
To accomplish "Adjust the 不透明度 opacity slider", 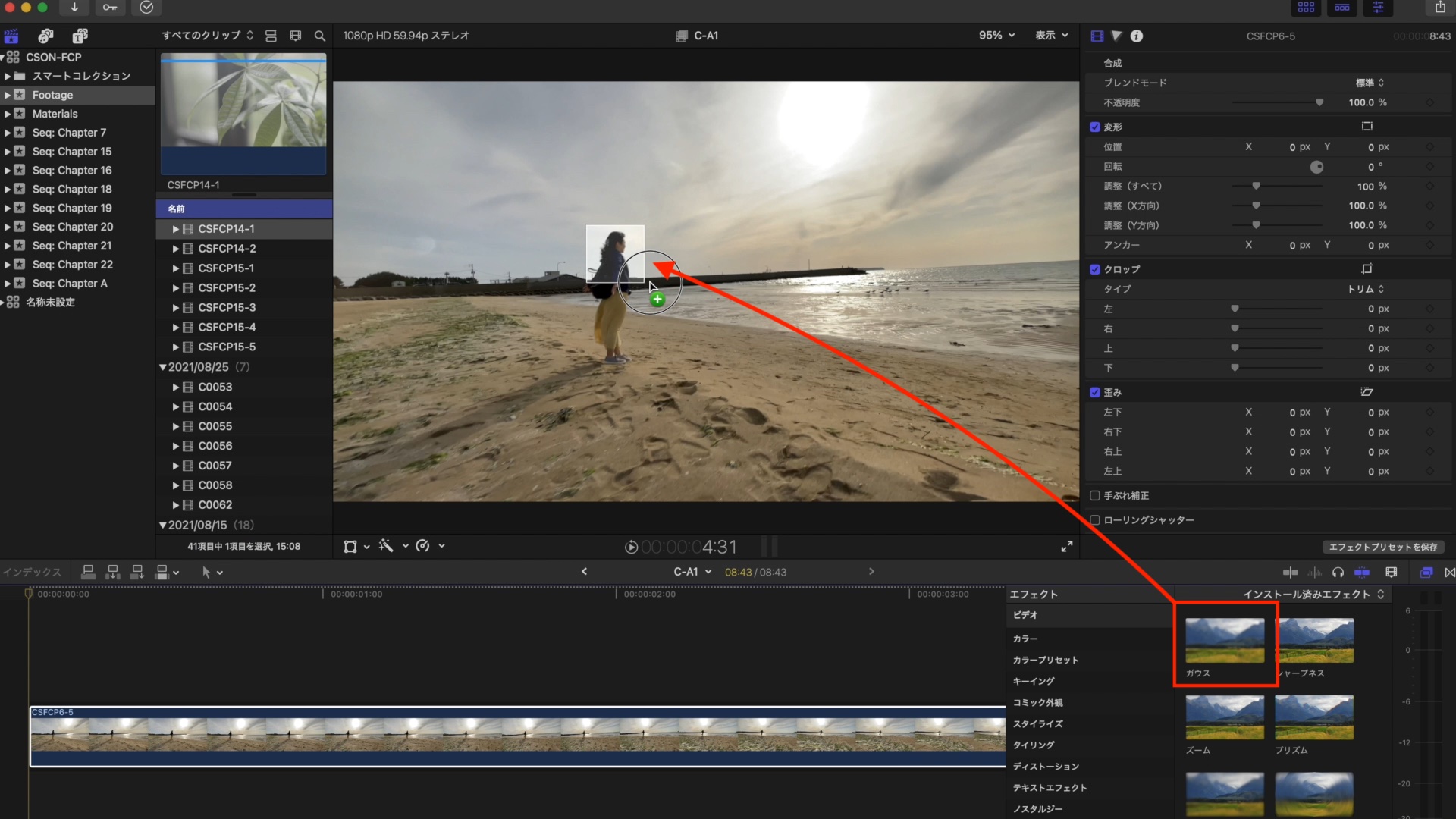I will (x=1319, y=102).
